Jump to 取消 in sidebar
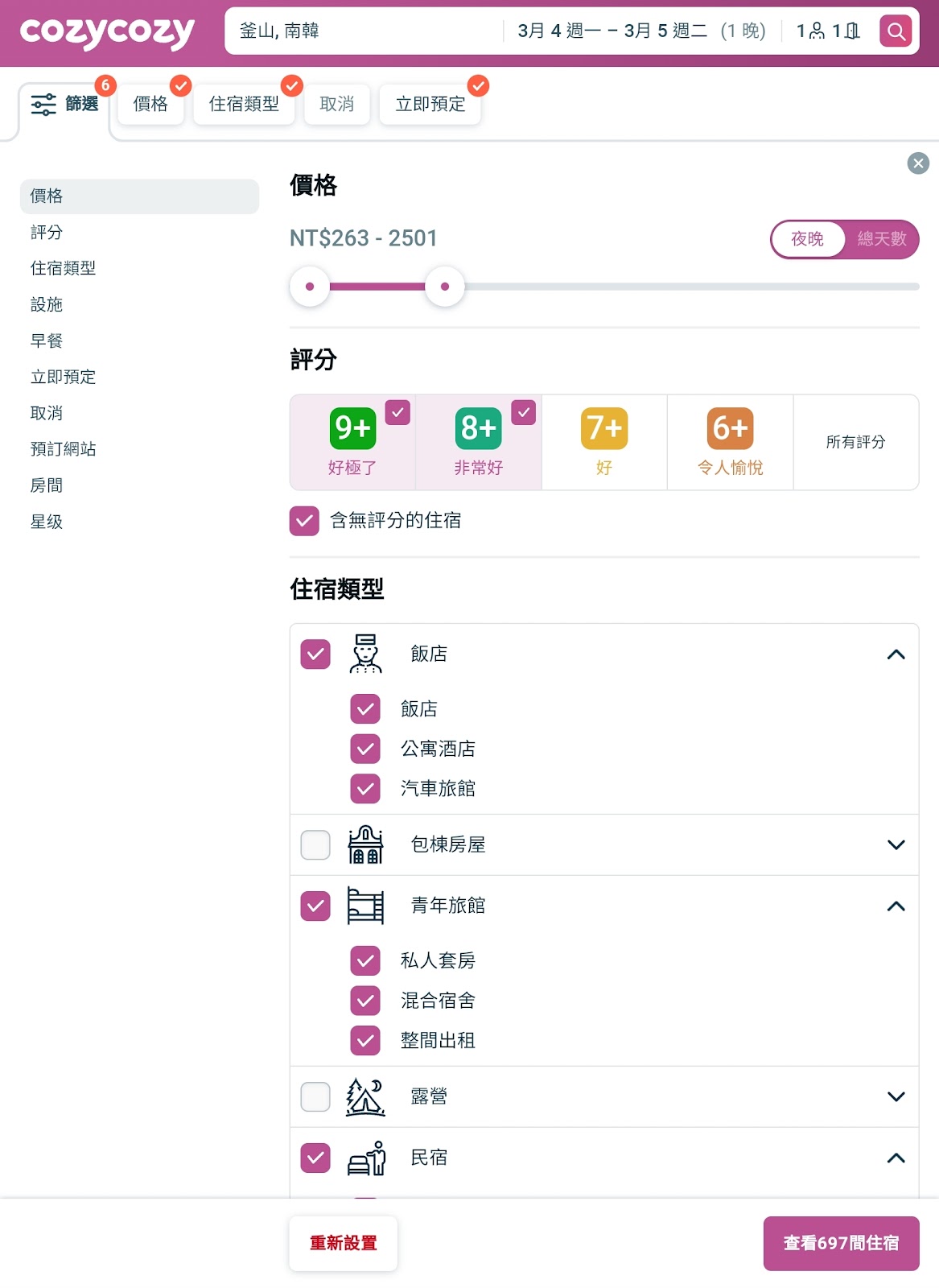Image resolution: width=939 pixels, height=1288 pixels. (x=47, y=413)
